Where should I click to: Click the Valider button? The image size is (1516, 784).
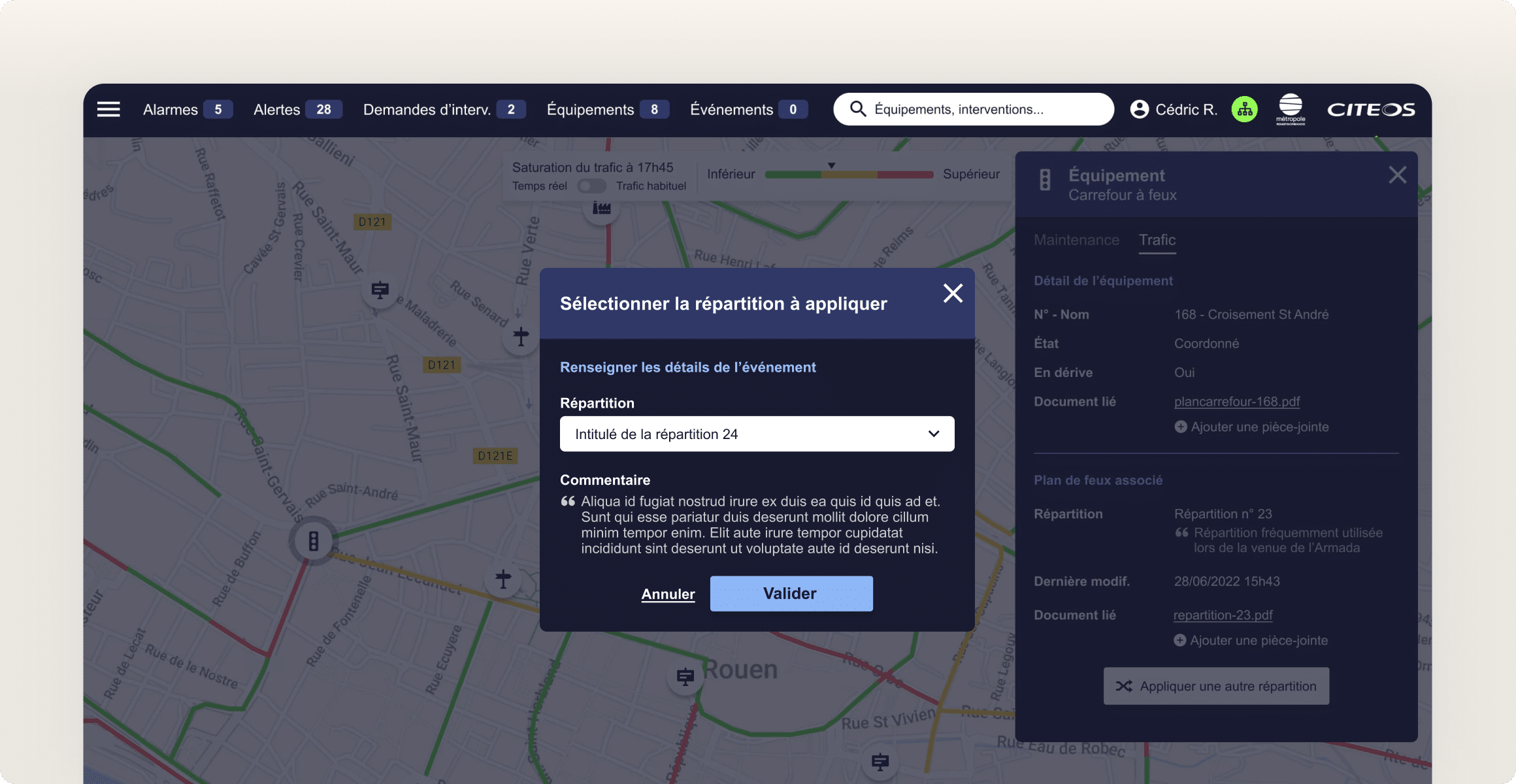click(x=791, y=593)
